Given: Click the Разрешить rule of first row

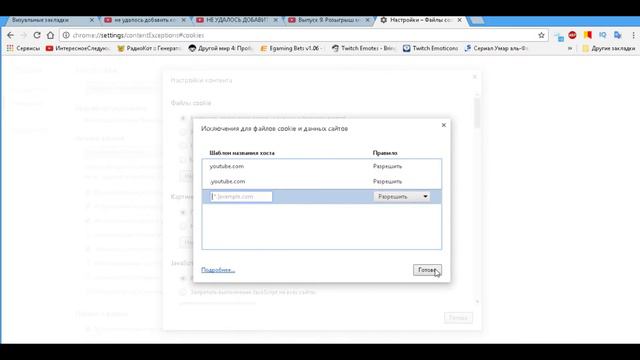Looking at the screenshot, I should pyautogui.click(x=387, y=166).
